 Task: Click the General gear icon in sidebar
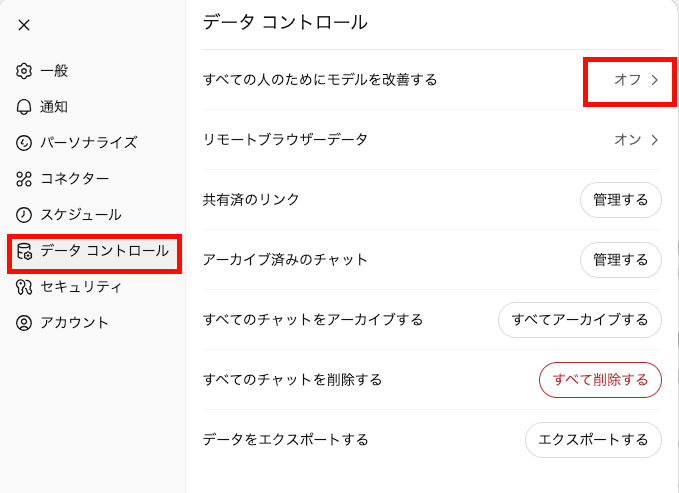25,71
